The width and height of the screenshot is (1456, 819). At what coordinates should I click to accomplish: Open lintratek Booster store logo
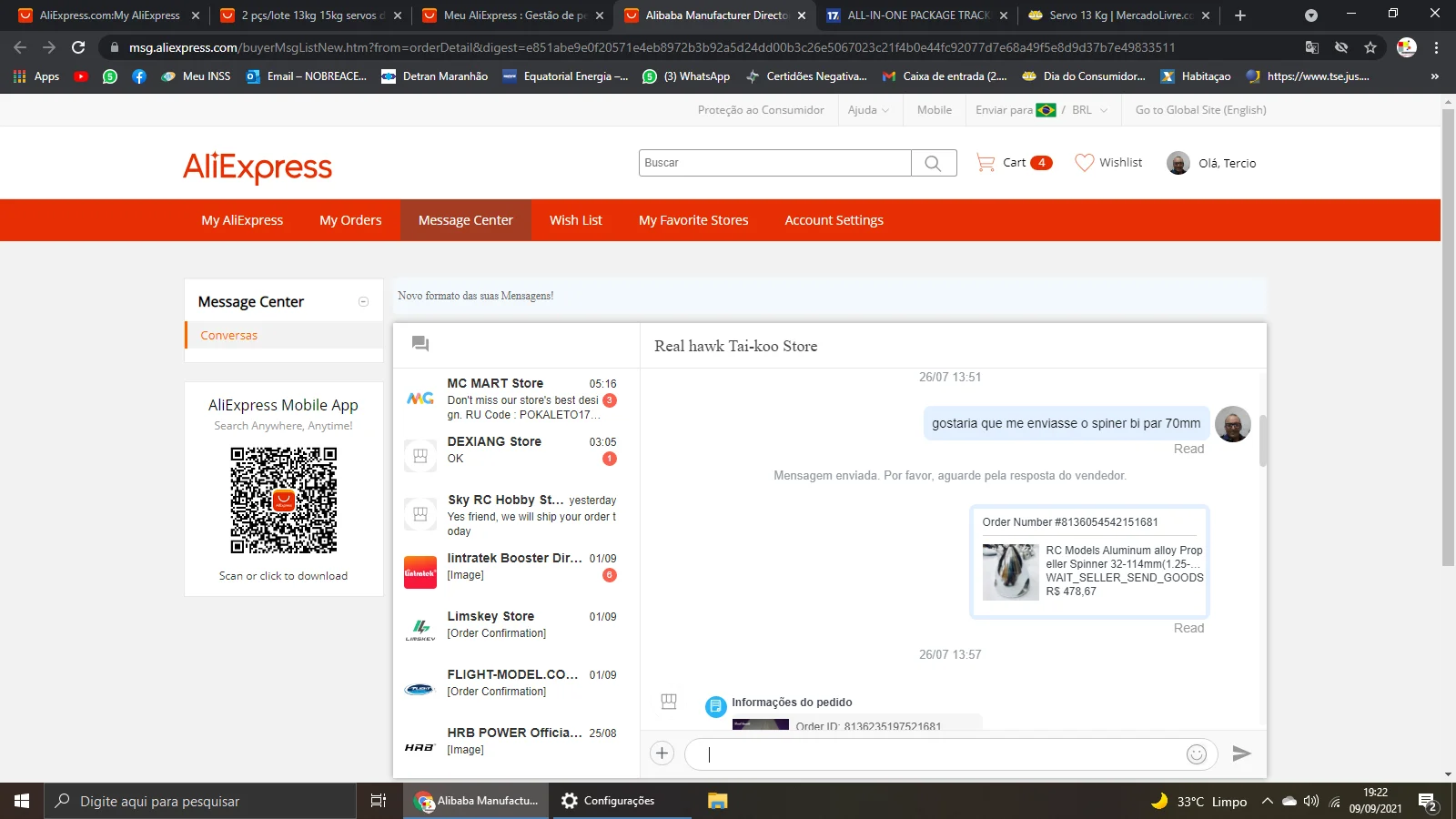point(420,573)
